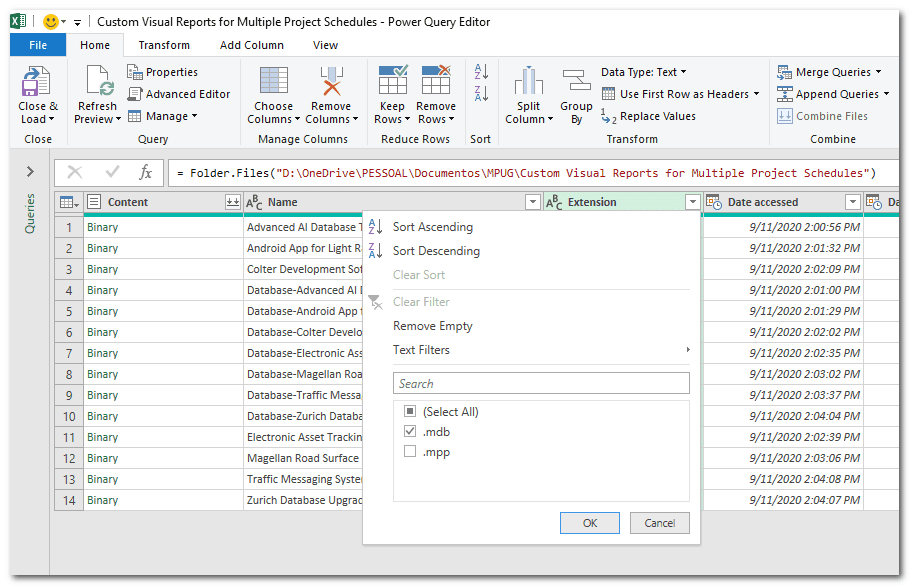Switch to the View tab
This screenshot has width=910, height=586.
[x=325, y=45]
